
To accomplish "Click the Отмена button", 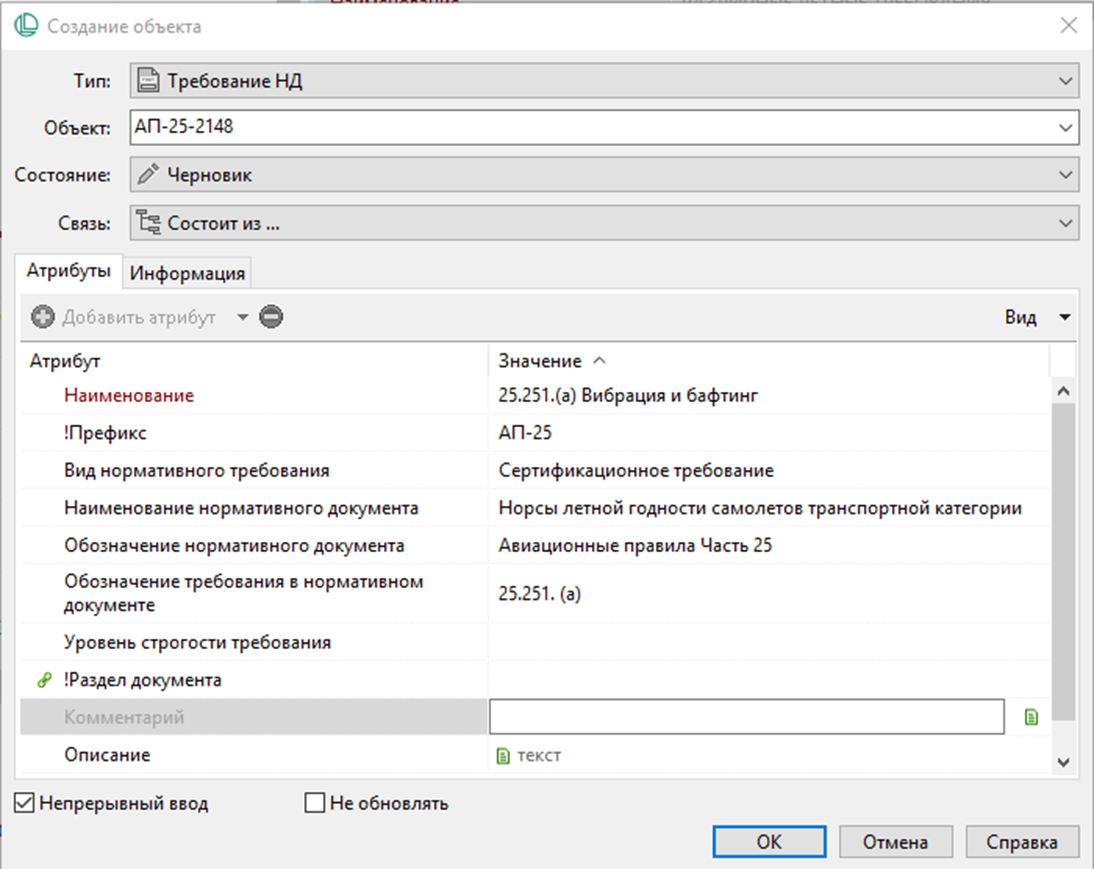I will coord(895,842).
